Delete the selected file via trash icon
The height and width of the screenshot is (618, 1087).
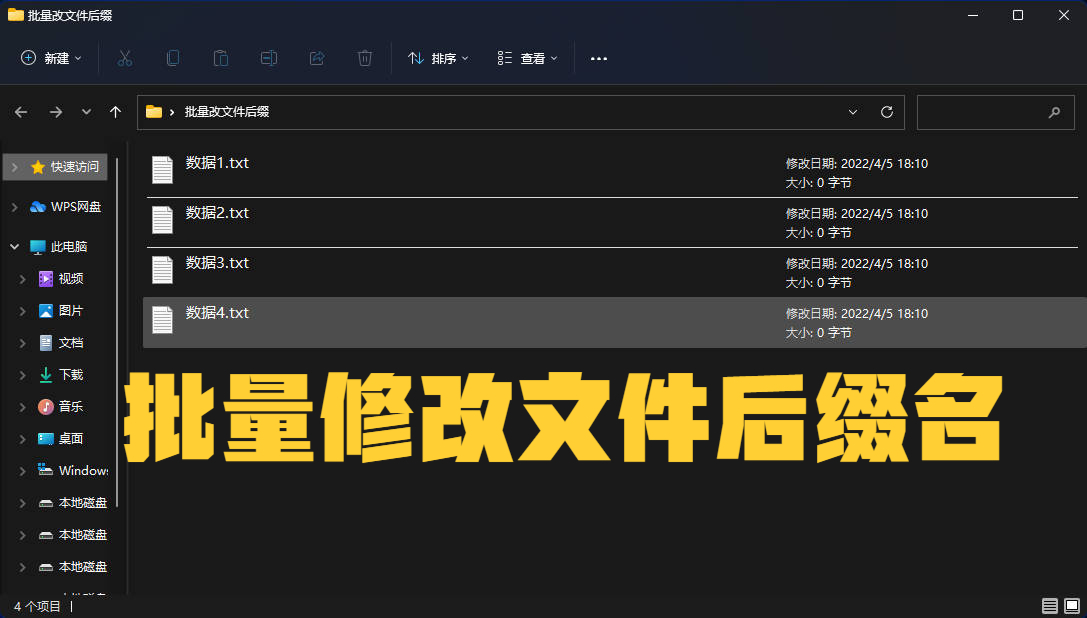tap(364, 58)
